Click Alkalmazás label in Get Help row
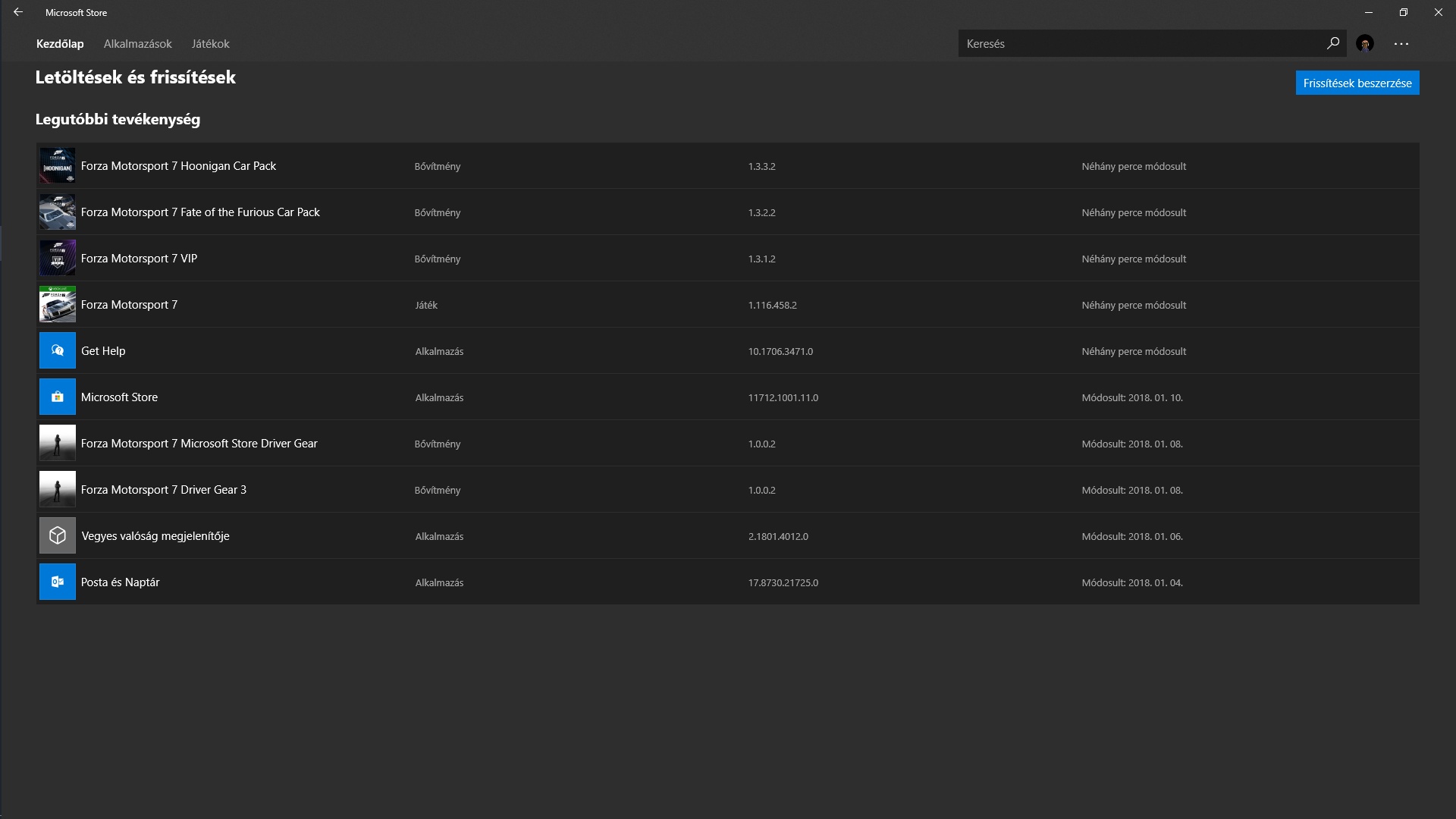The image size is (1456, 819). (x=439, y=351)
